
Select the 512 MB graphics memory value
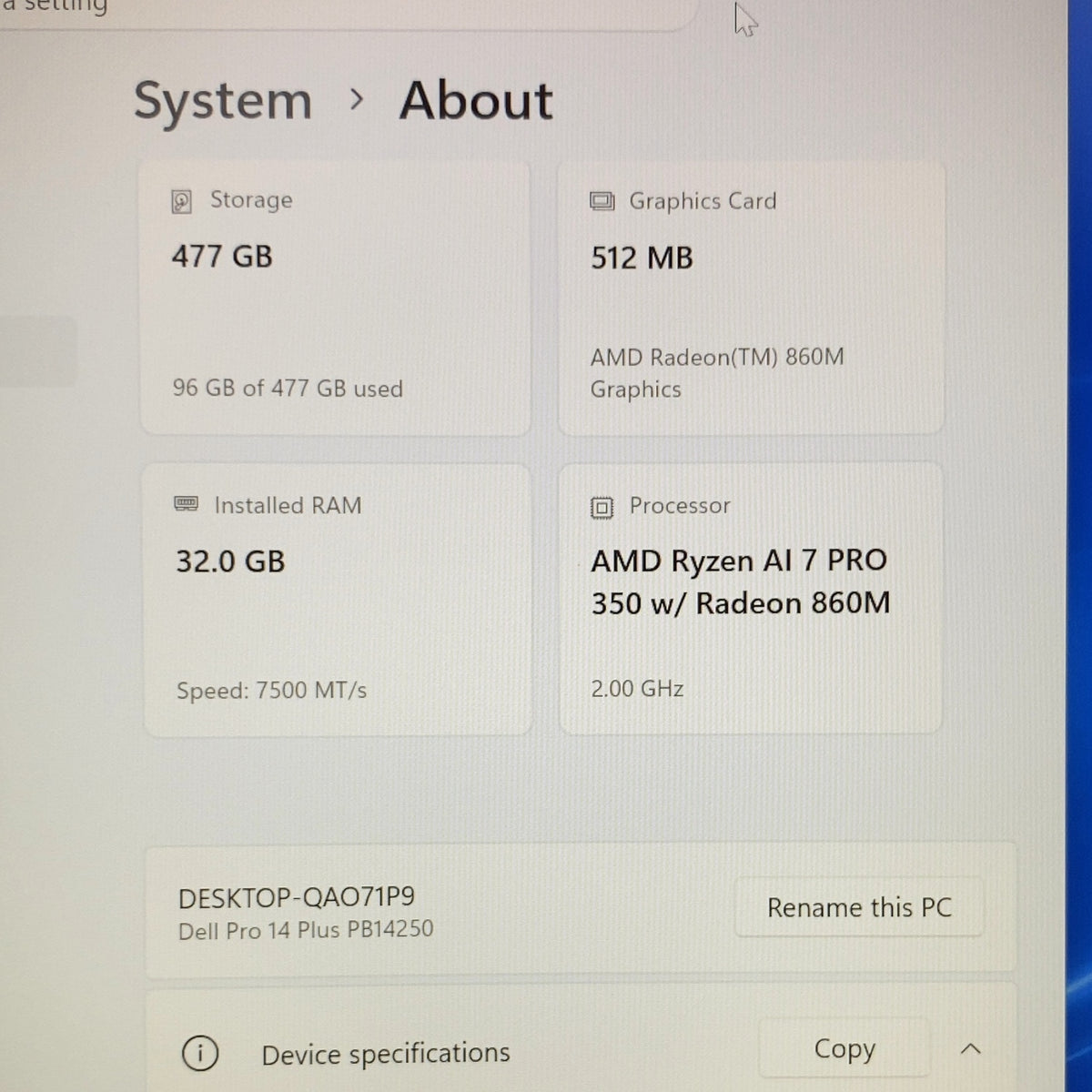click(x=642, y=258)
